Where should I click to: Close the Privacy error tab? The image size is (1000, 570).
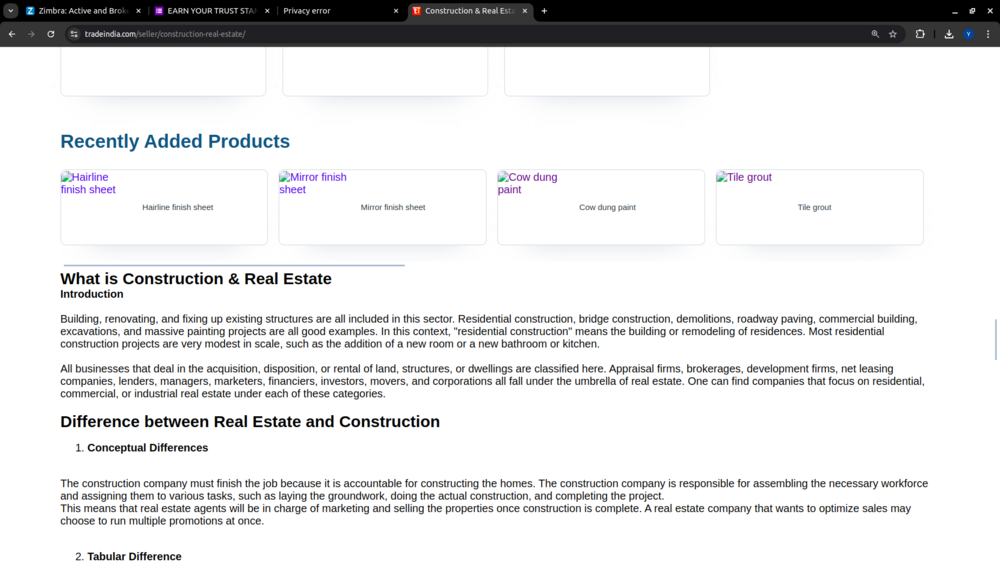tap(396, 11)
